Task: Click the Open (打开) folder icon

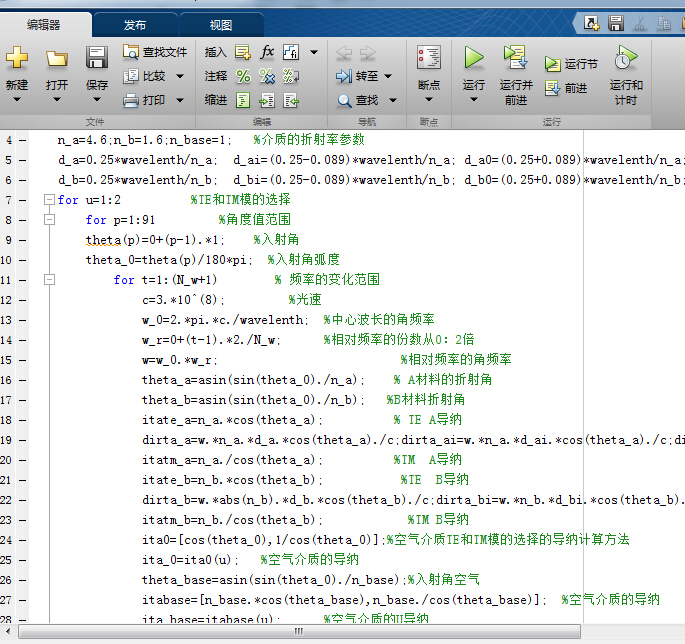Action: [x=57, y=58]
